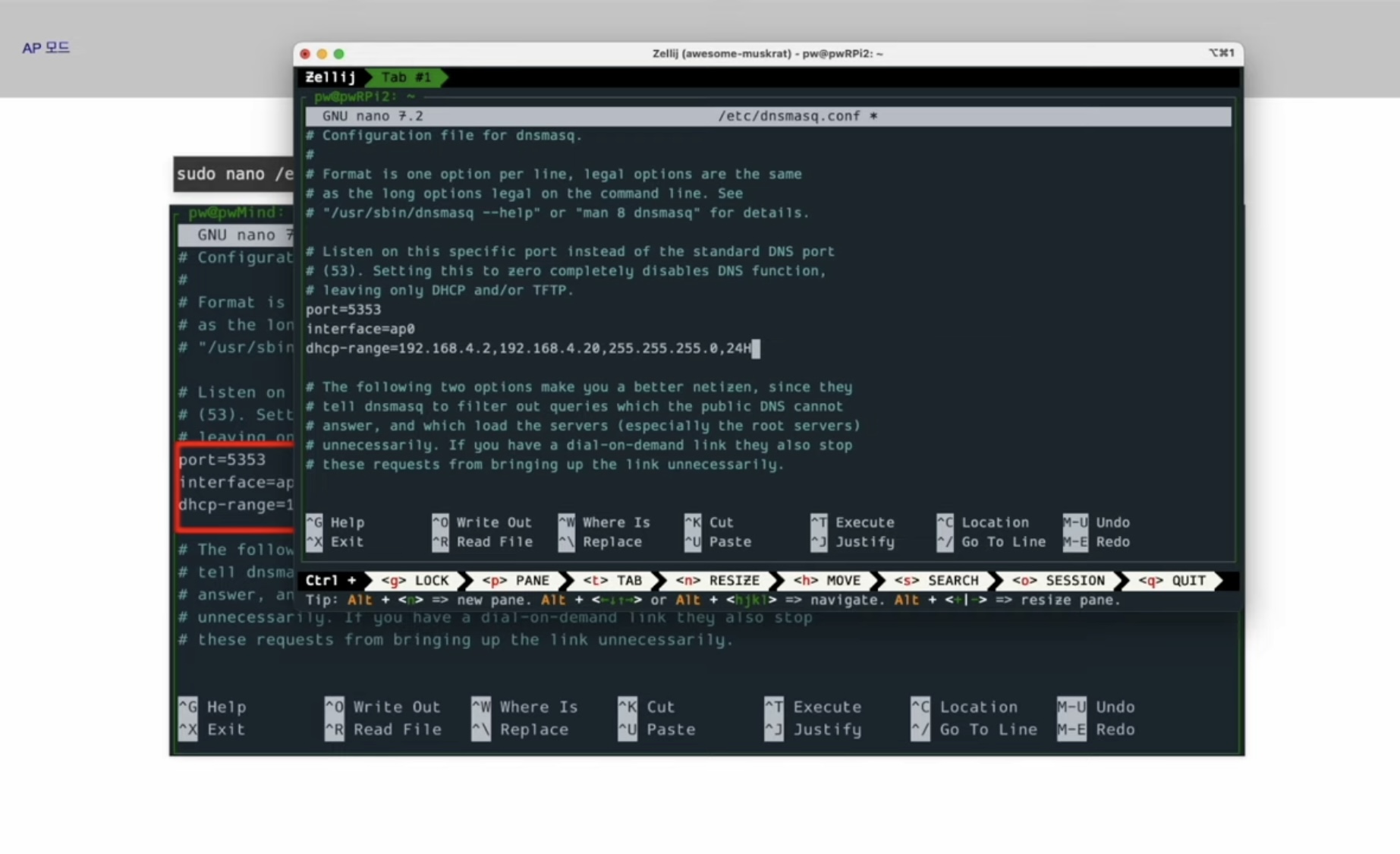Viewport: 1400px width, 854px height.
Task: Click Help shortcut in background nano window
Action: [x=212, y=707]
